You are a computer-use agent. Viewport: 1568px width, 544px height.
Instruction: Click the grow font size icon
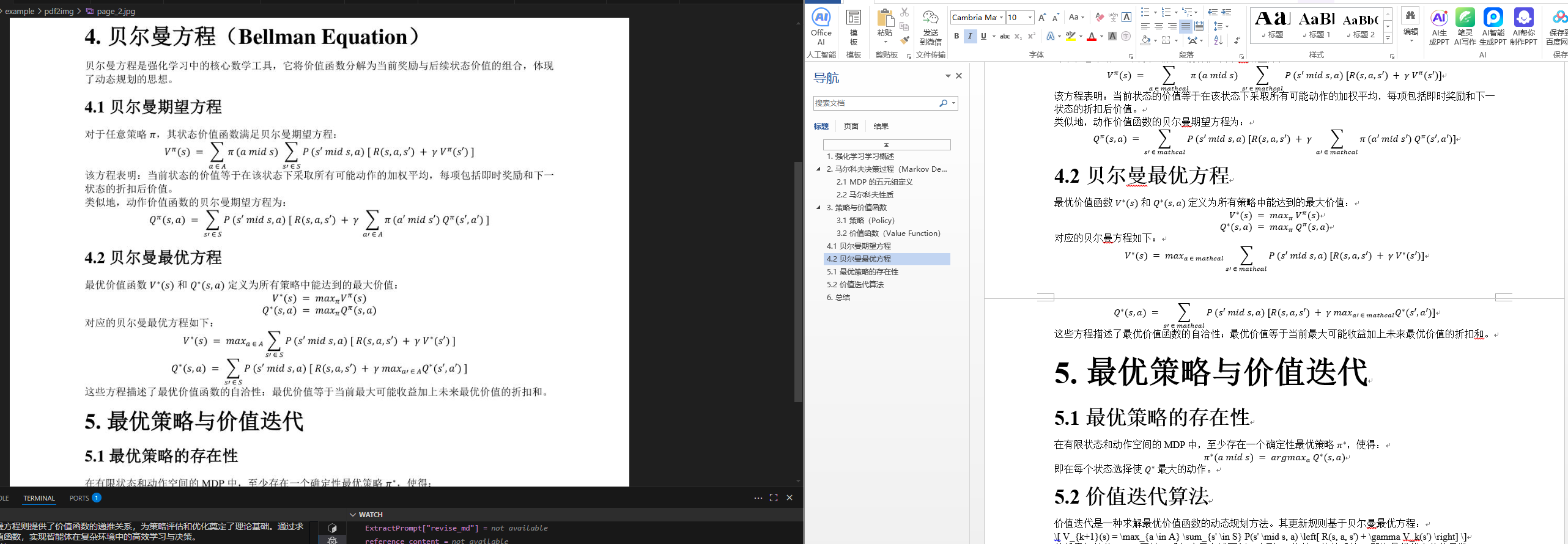click(1042, 17)
